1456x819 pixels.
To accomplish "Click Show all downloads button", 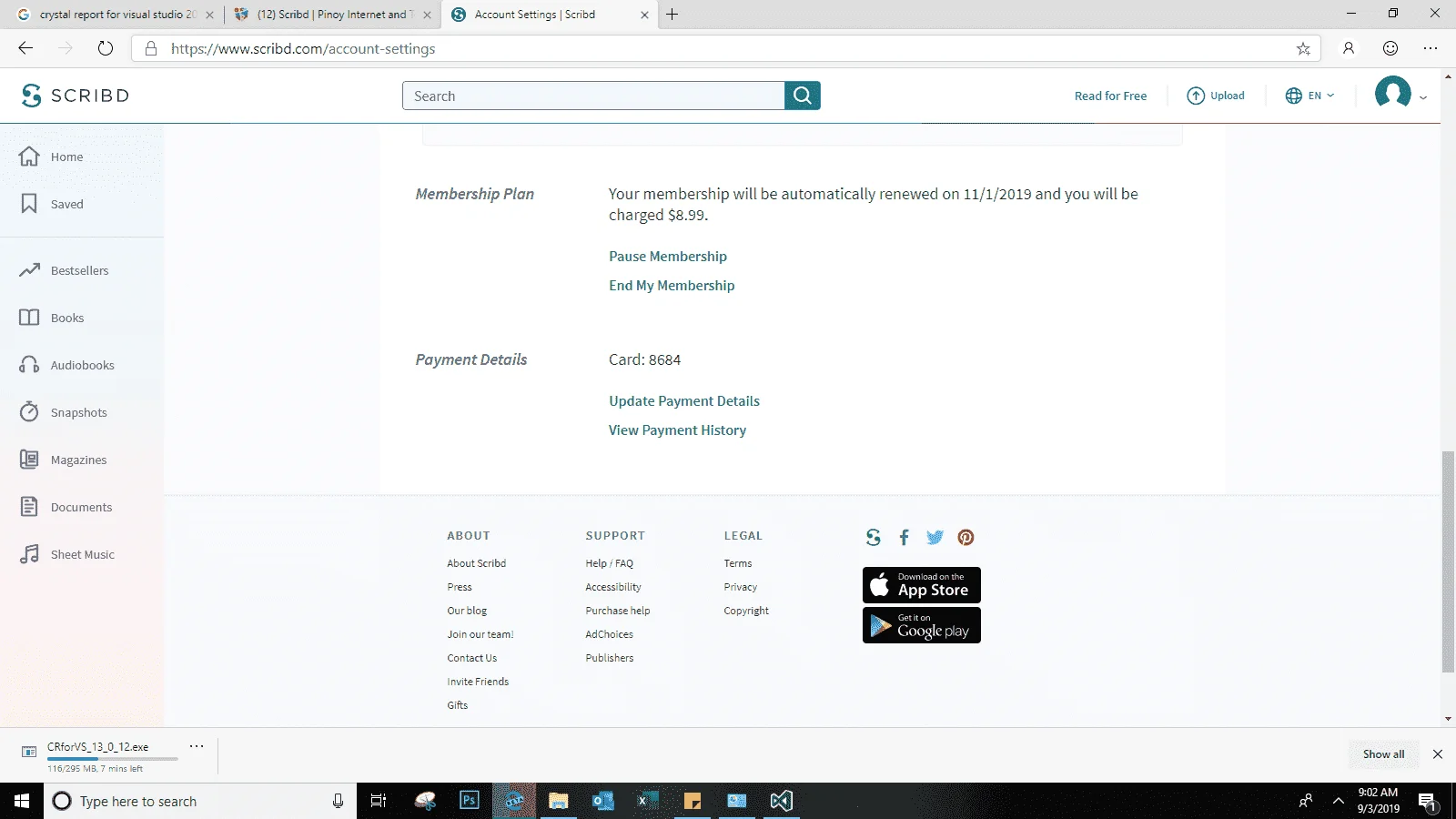I will click(1383, 754).
